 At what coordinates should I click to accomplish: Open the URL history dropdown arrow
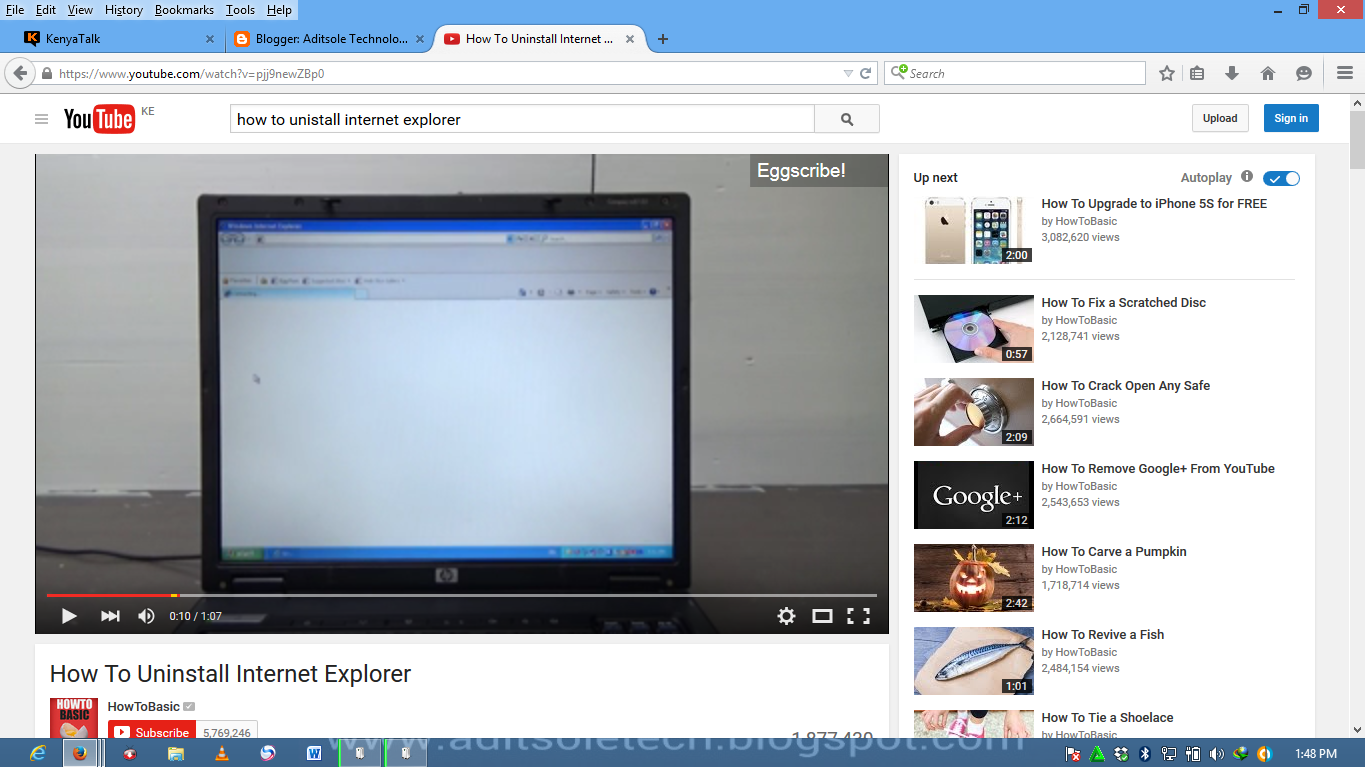pyautogui.click(x=848, y=73)
